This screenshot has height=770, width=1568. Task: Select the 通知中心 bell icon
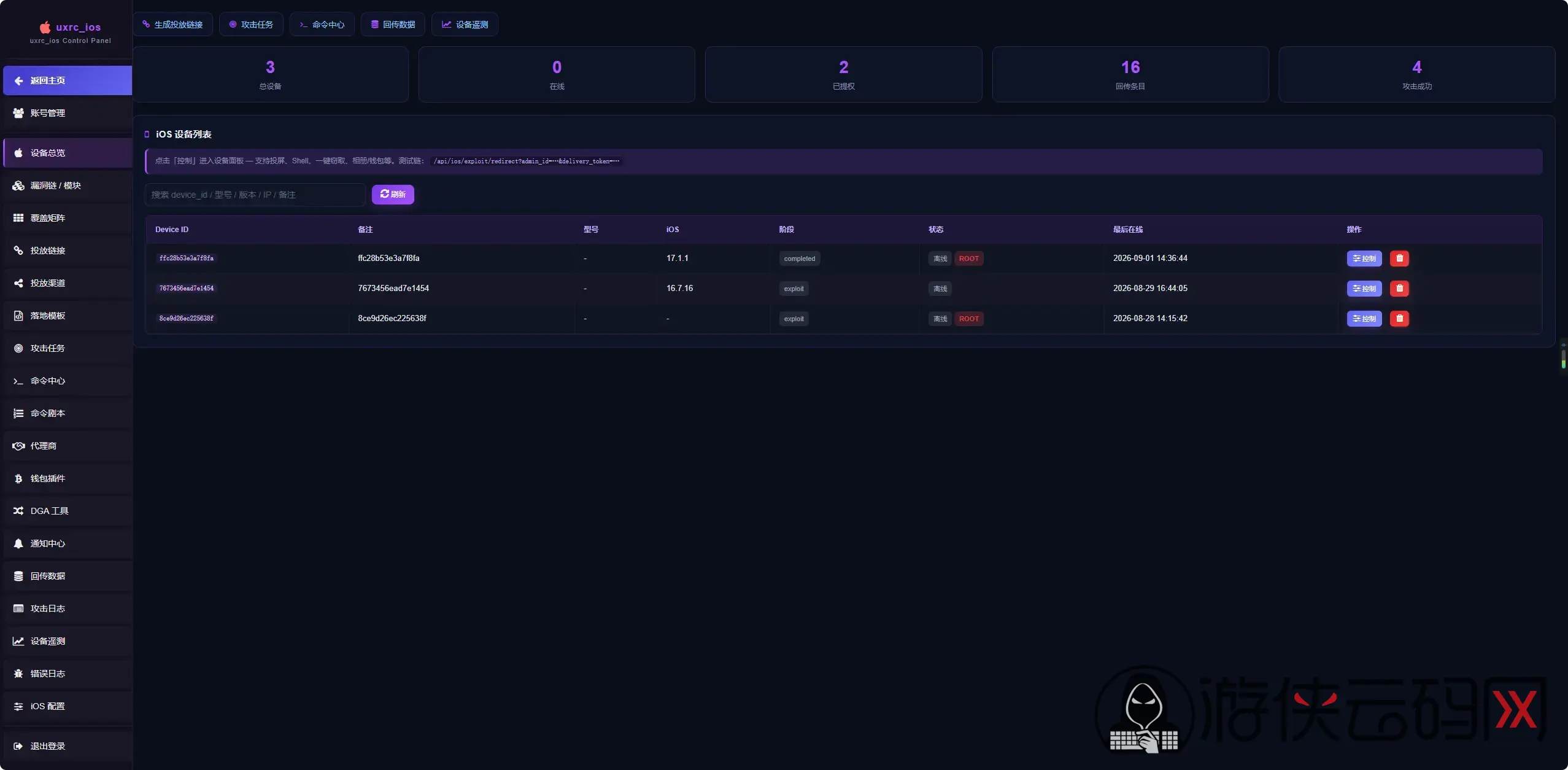pyautogui.click(x=18, y=543)
